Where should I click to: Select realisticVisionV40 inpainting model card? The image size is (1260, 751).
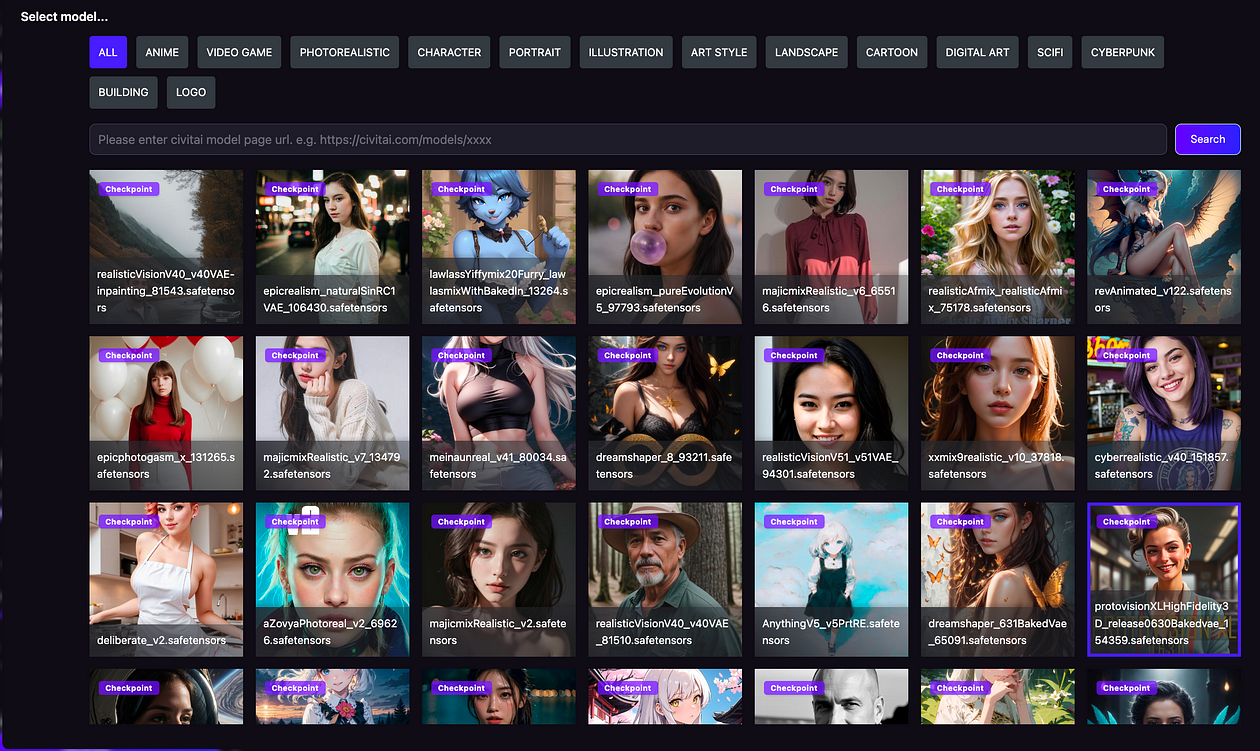(x=166, y=247)
